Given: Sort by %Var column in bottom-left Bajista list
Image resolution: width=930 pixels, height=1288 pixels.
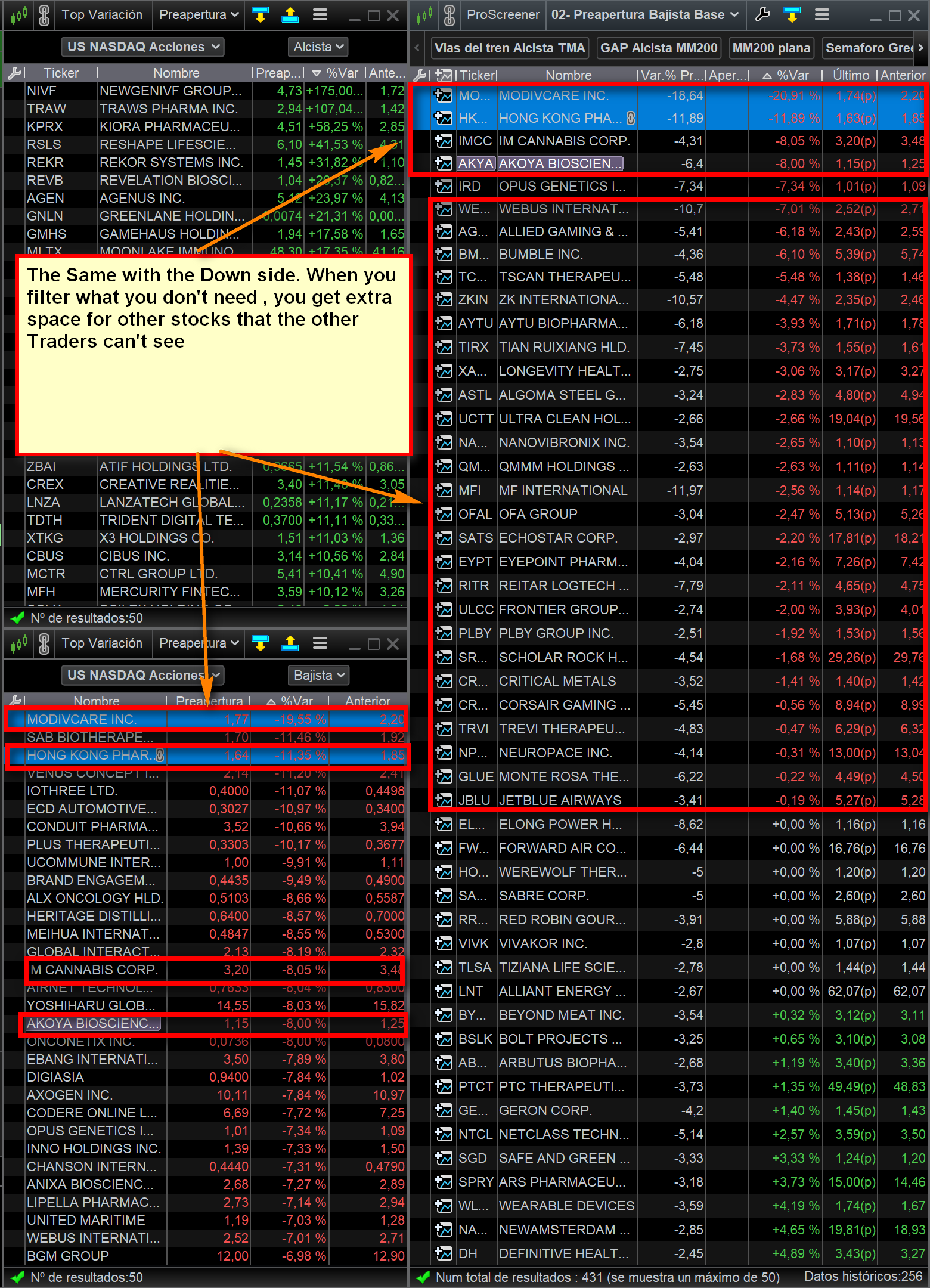Looking at the screenshot, I should pyautogui.click(x=290, y=701).
